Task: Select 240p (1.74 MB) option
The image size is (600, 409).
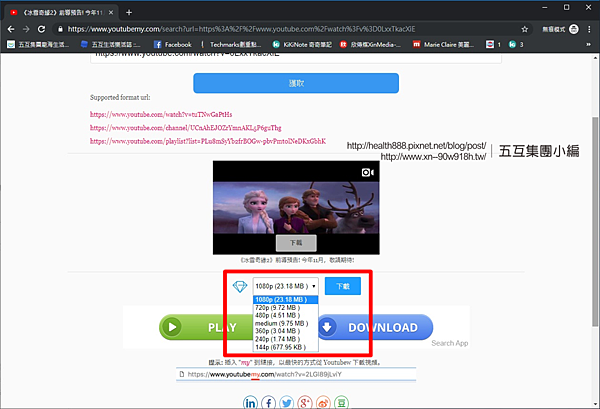Action: tap(285, 339)
